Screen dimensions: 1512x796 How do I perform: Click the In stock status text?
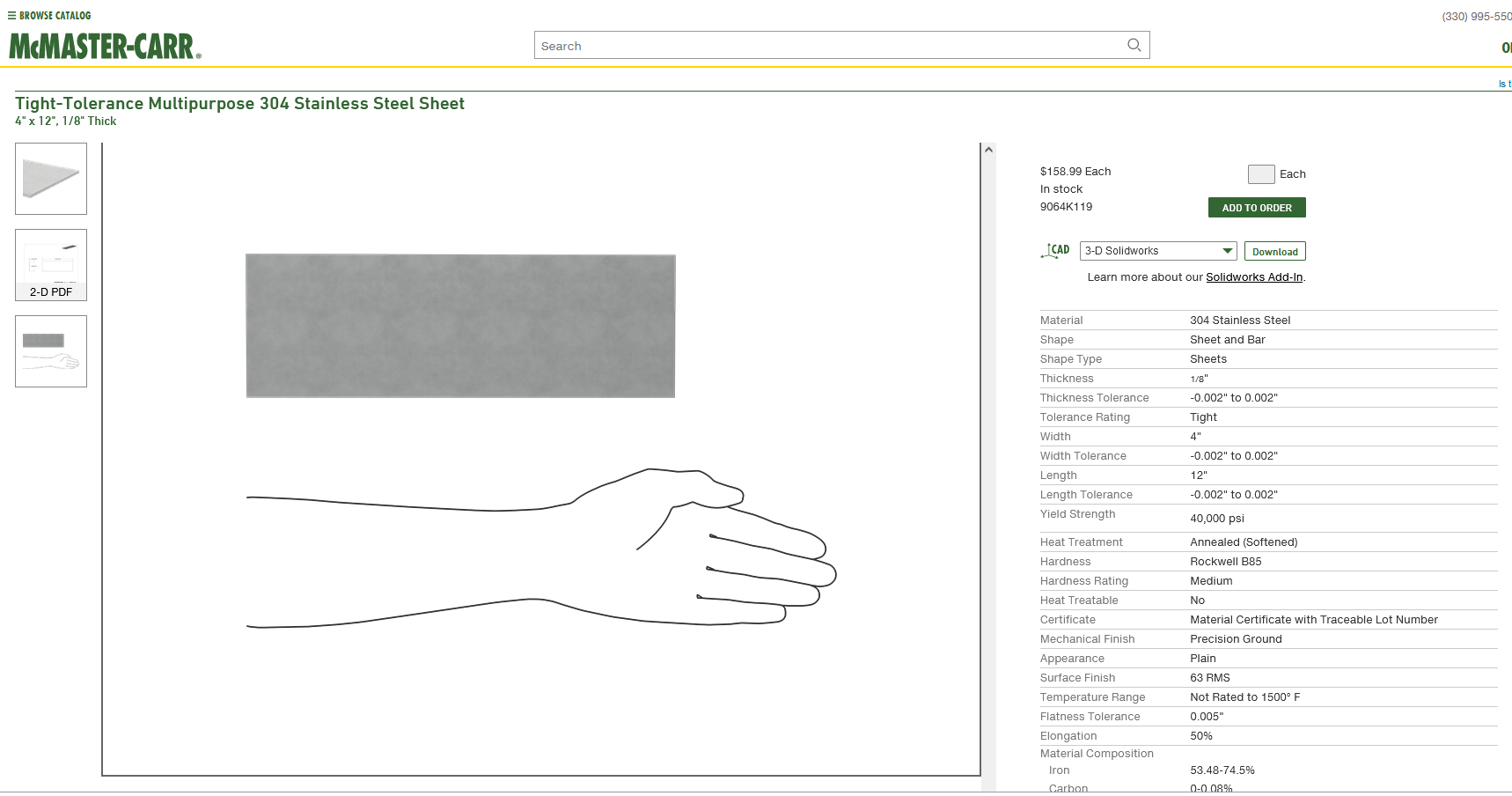pos(1061,189)
